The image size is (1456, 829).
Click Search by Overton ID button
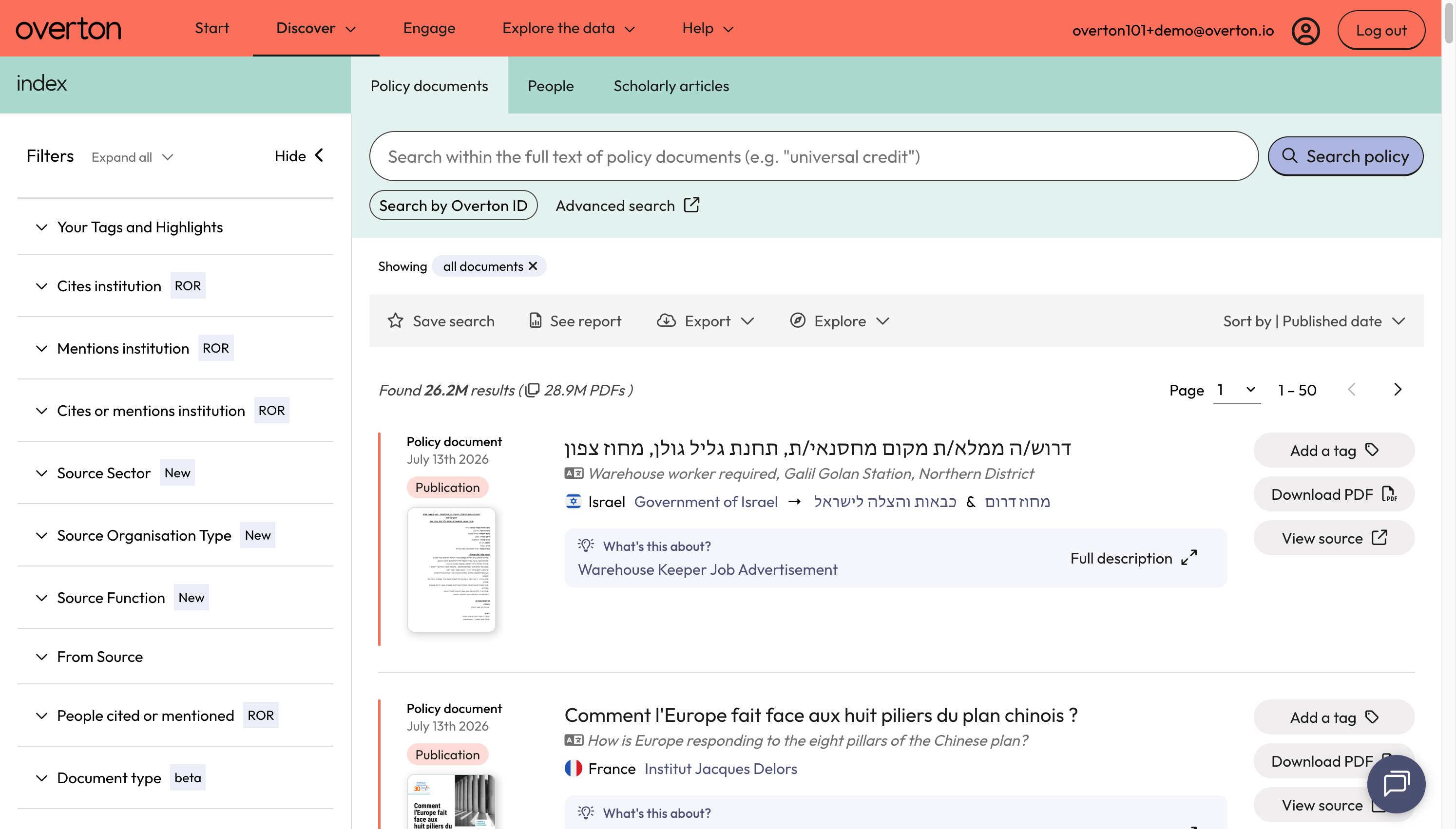(x=453, y=205)
